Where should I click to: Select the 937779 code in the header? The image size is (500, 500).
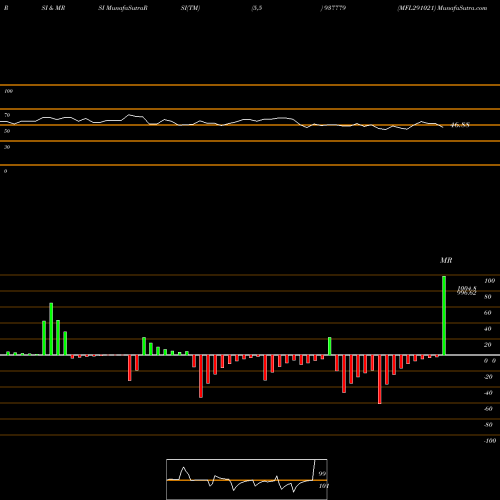(x=335, y=8)
